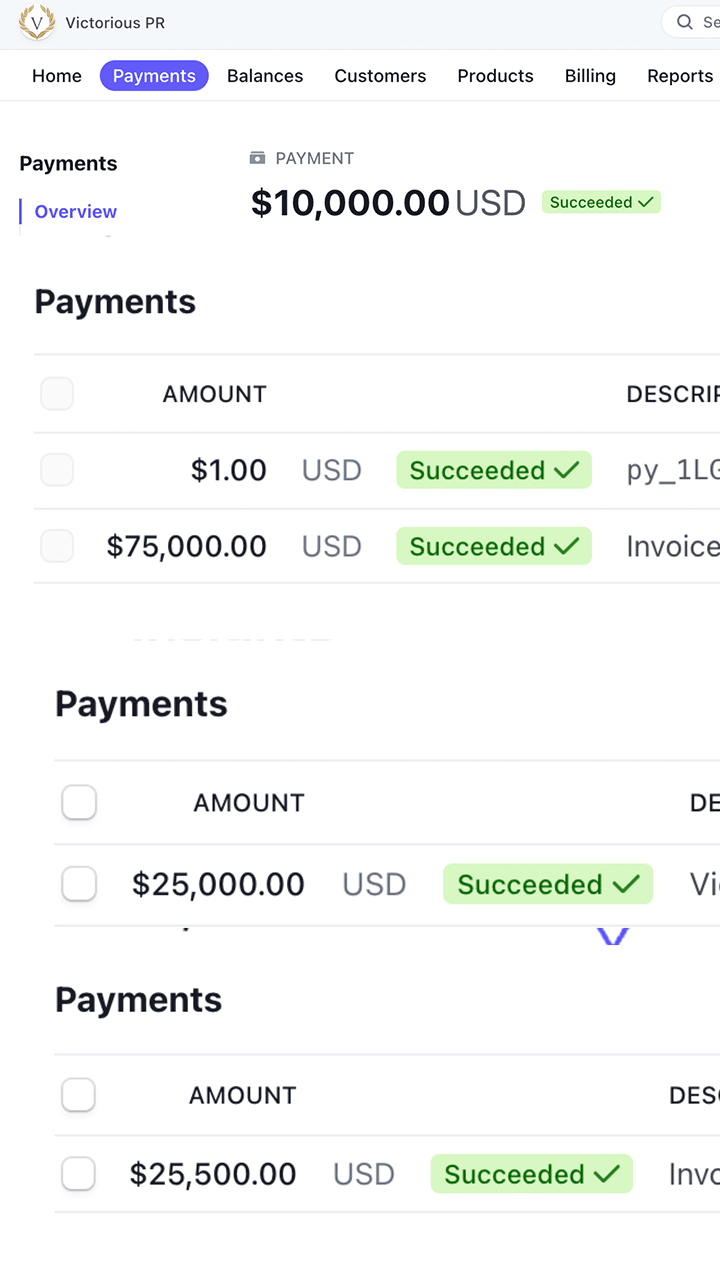Open the Products tab
This screenshot has height=1280, width=720.
pos(495,76)
